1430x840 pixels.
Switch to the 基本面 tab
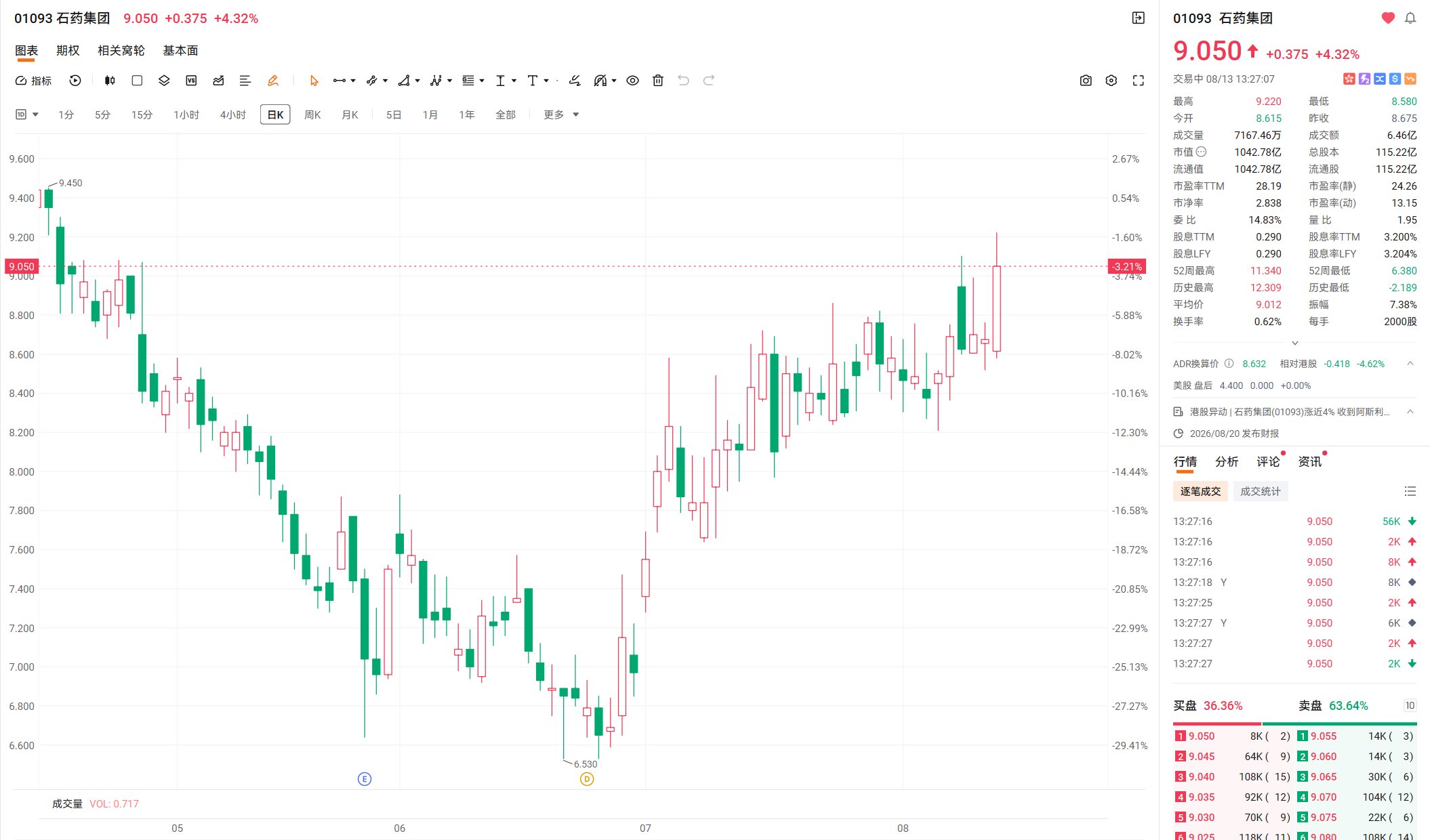pyautogui.click(x=180, y=51)
